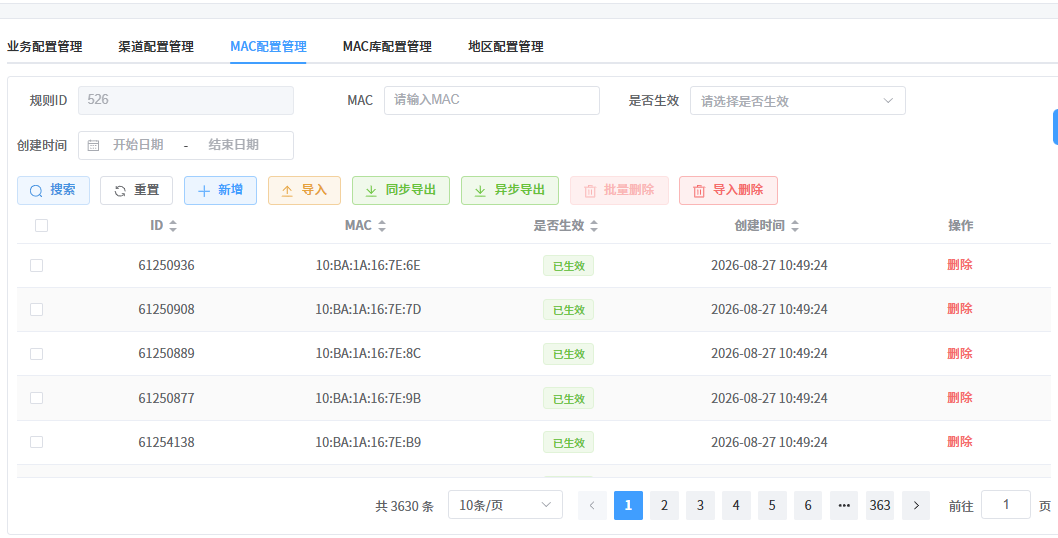This screenshot has height=538, width=1058.
Task: Go to next page arrow
Action: (916, 506)
